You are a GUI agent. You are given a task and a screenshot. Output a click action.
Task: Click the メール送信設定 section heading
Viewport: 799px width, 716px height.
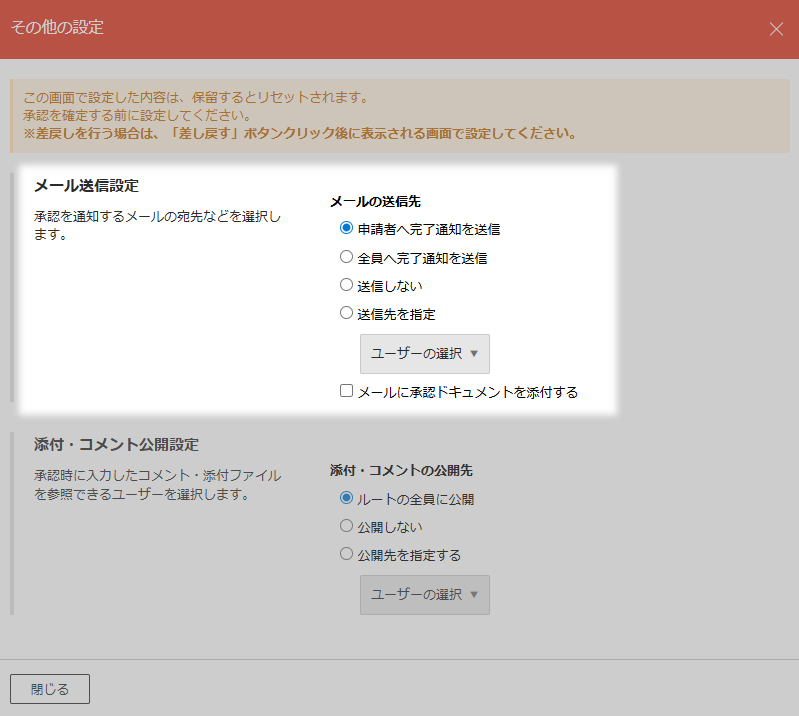[x=86, y=186]
